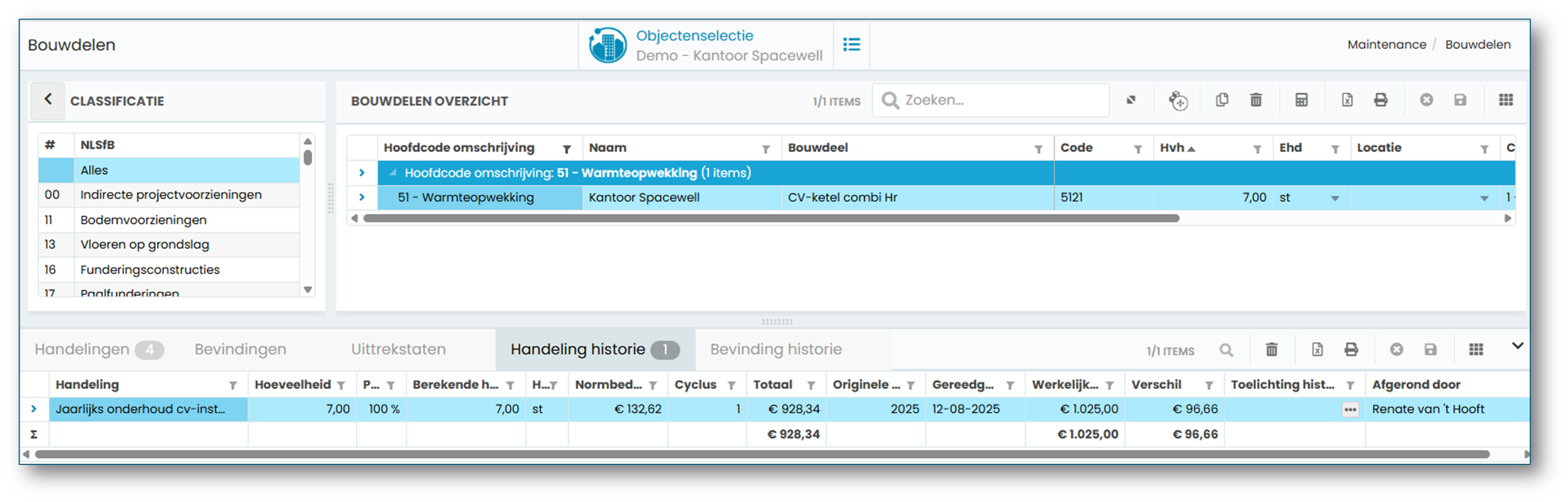Expand the 51 - Warmteopwekking row details
This screenshot has width=1568, height=502.
click(x=361, y=197)
